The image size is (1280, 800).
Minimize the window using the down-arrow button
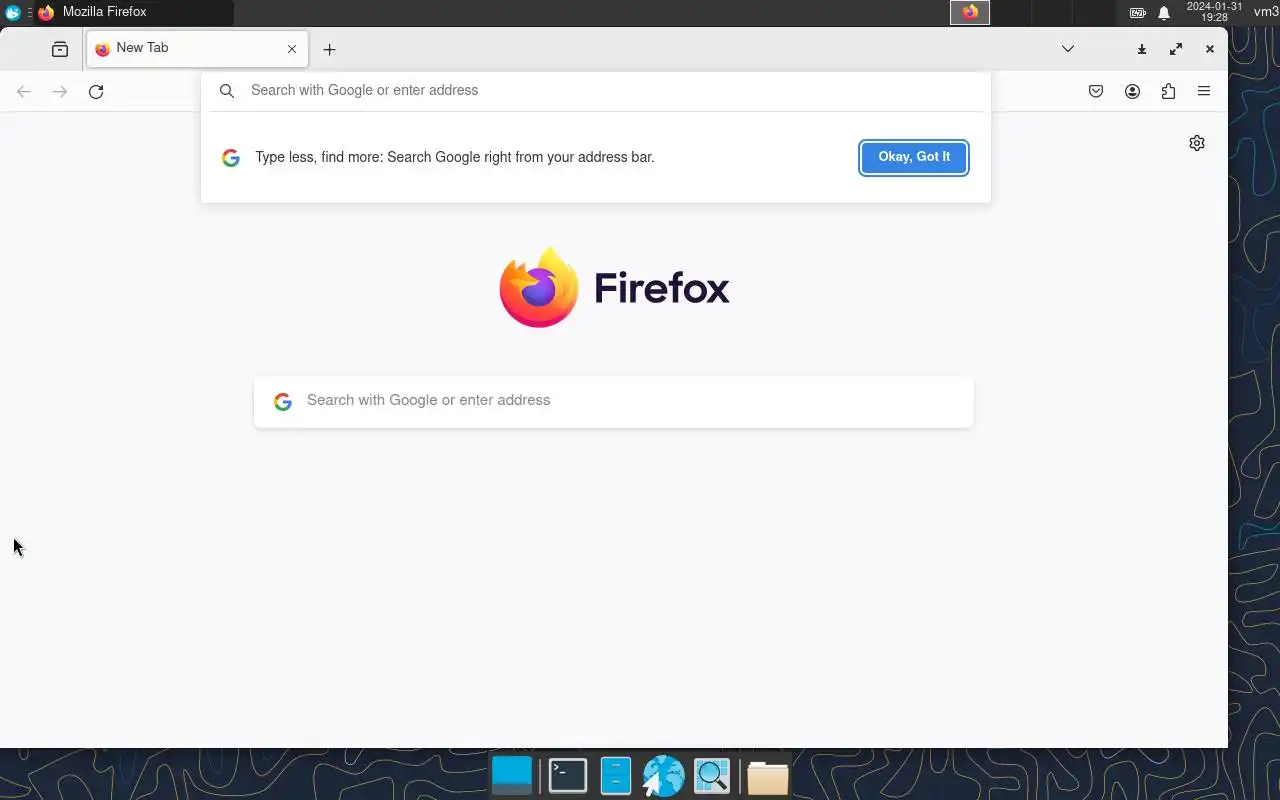(1142, 49)
